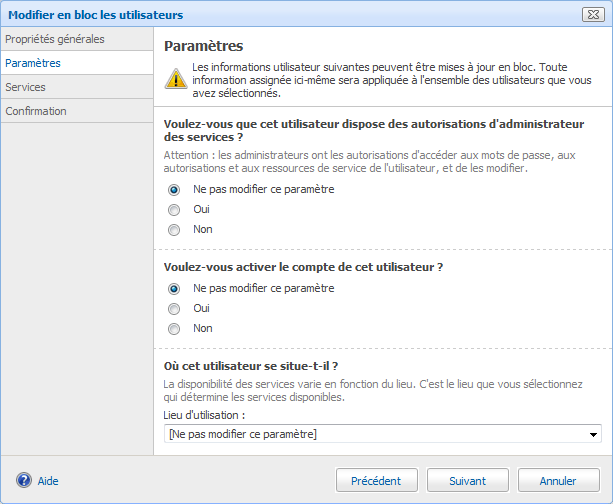Open the Aide help link

(48, 481)
